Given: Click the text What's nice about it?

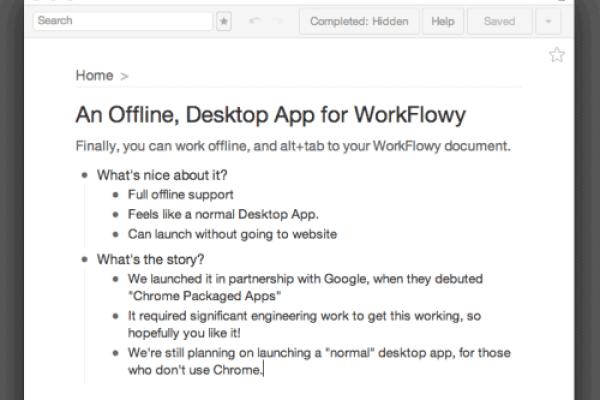Looking at the screenshot, I should tap(162, 175).
